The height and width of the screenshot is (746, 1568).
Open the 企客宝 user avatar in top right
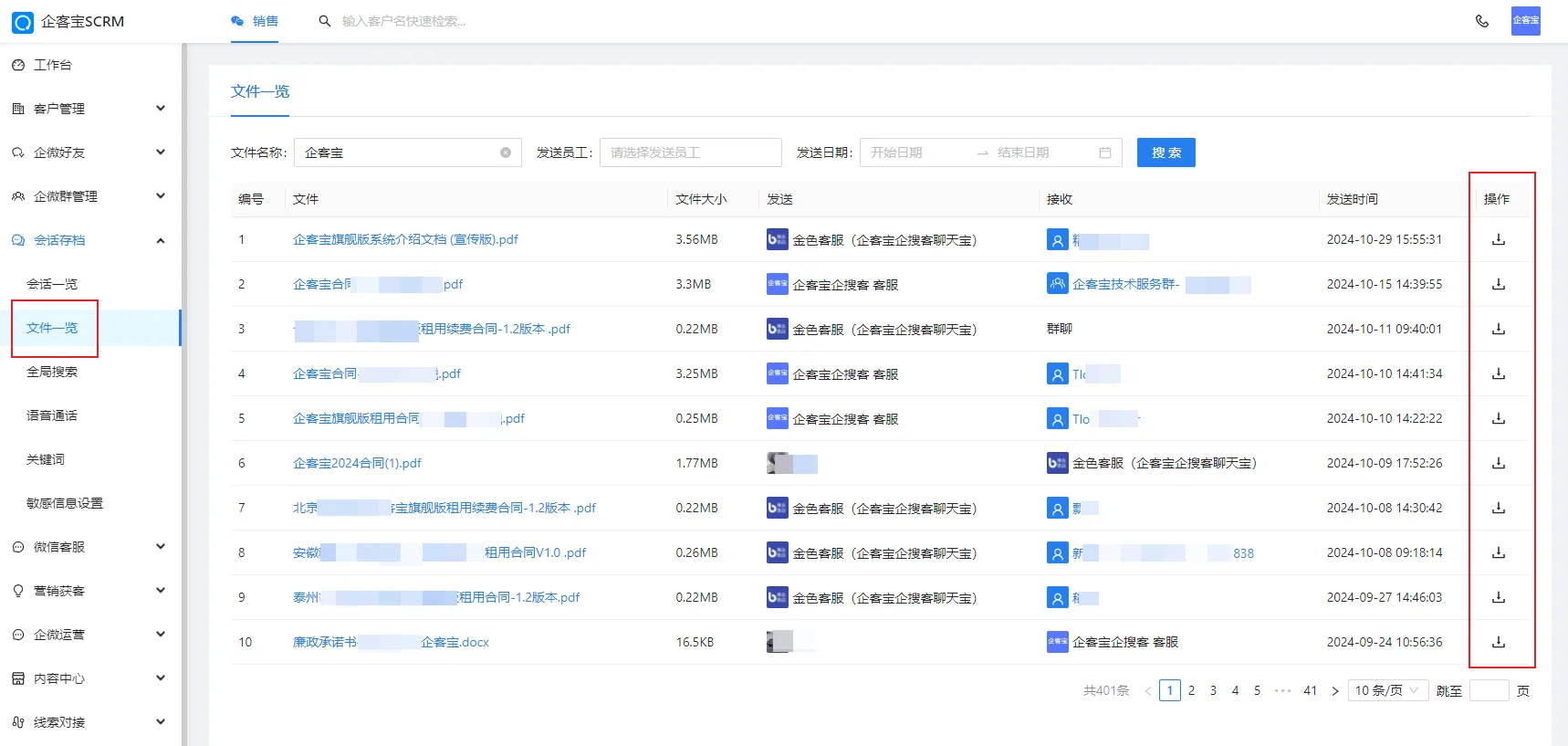click(x=1525, y=21)
